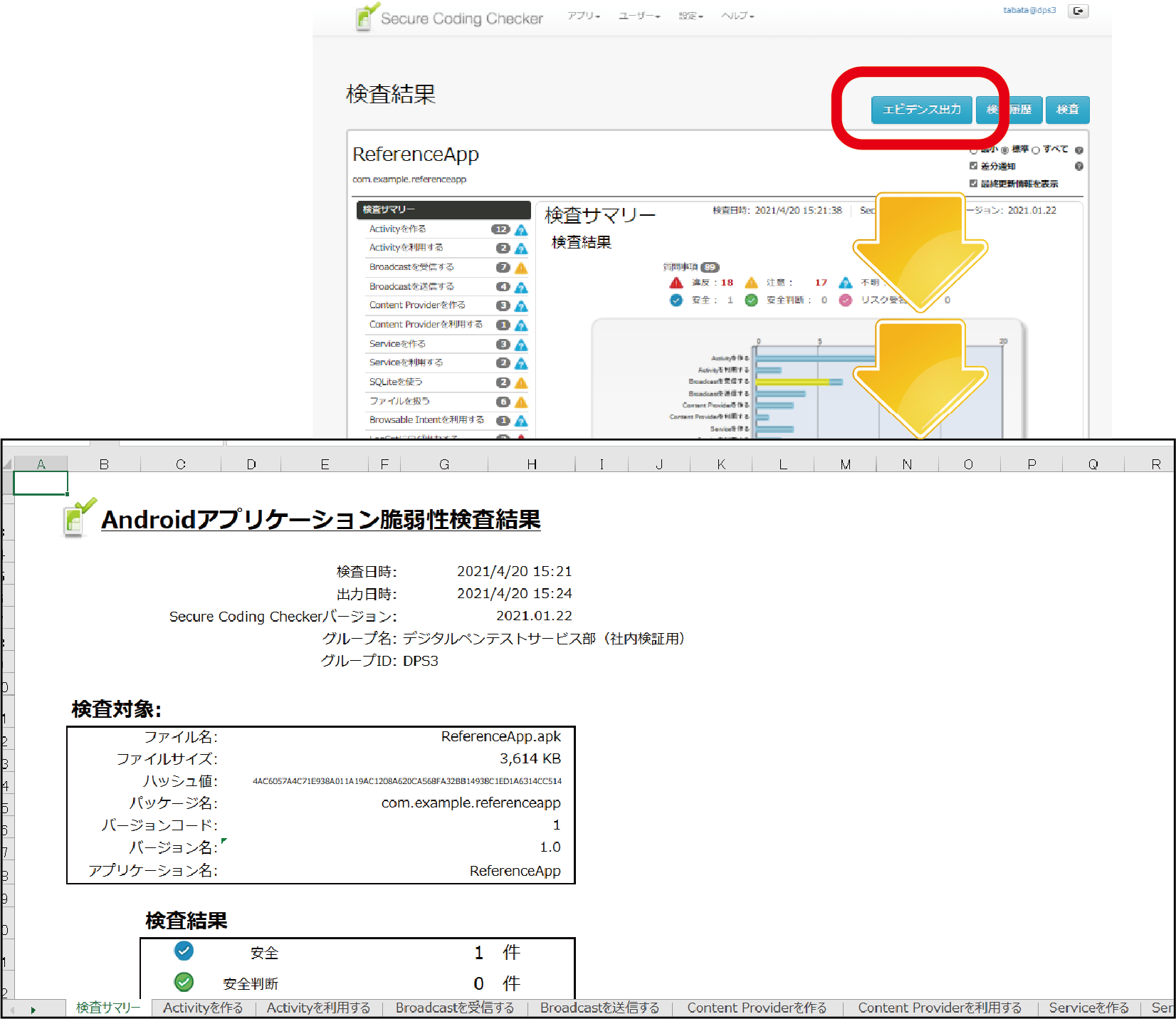
Task: Click pink リスク受容 status icon
Action: coord(846,300)
